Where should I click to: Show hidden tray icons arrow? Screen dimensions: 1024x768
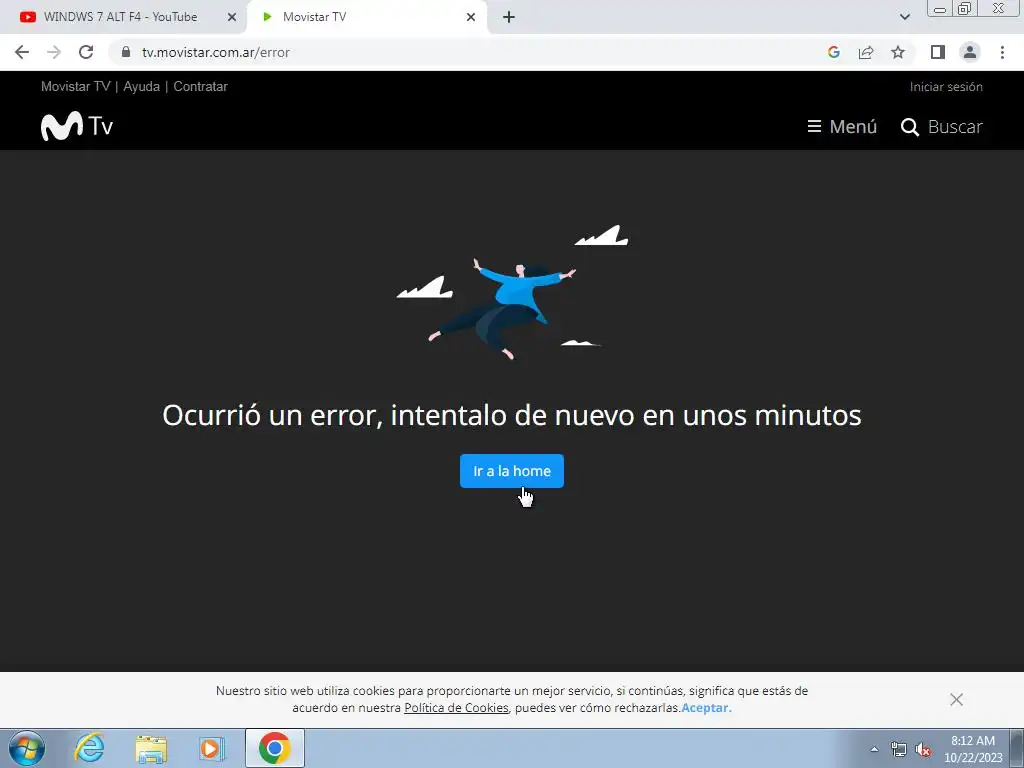(x=874, y=749)
